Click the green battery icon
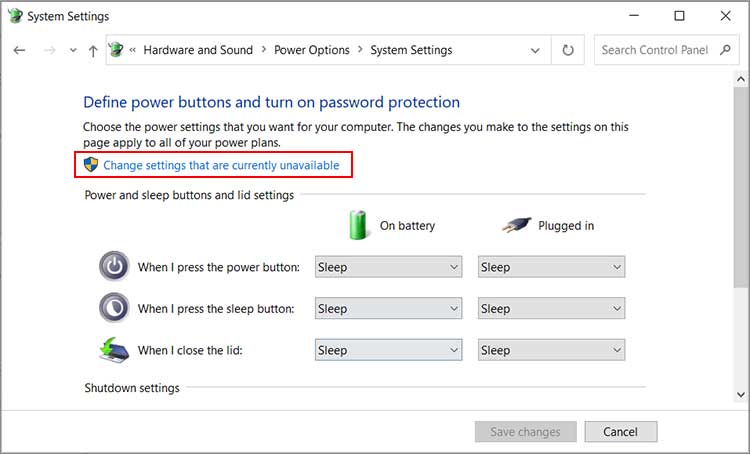Image resolution: width=750 pixels, height=454 pixels. click(358, 225)
